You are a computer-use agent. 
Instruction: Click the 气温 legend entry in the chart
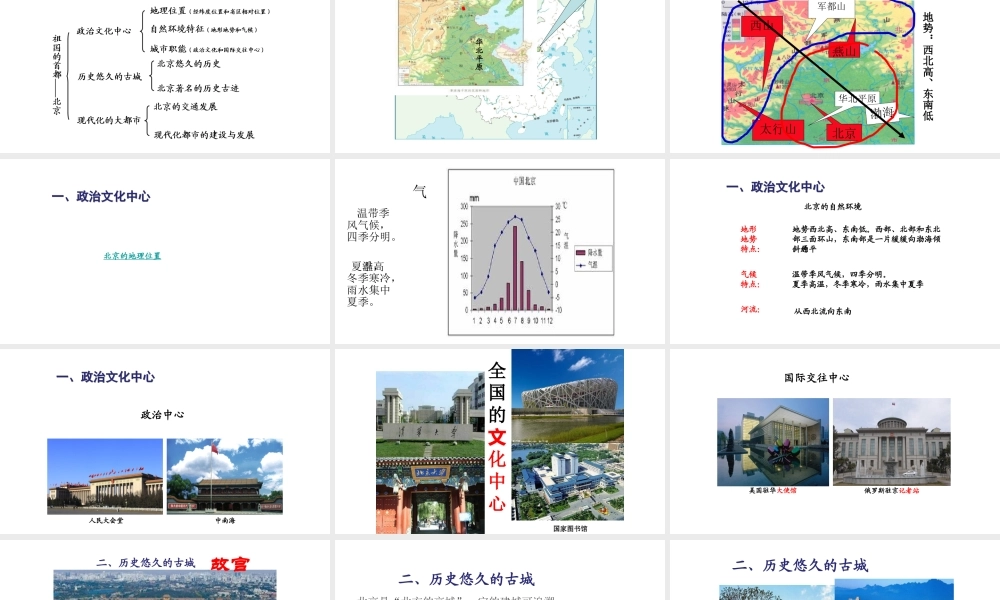coord(587,264)
